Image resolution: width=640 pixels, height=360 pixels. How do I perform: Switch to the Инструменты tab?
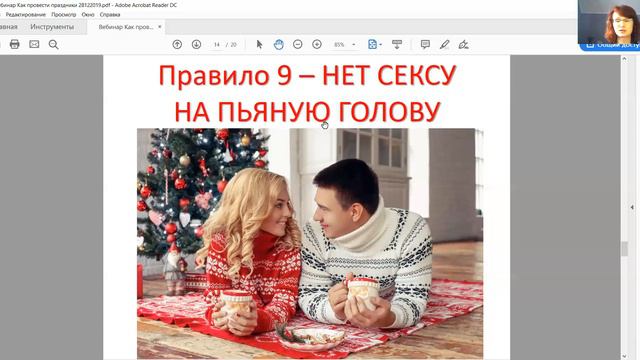click(x=52, y=27)
